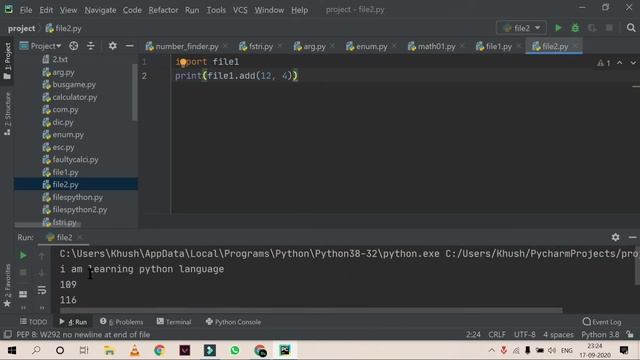
Task: Open VLC from the taskbar
Action: [134, 350]
